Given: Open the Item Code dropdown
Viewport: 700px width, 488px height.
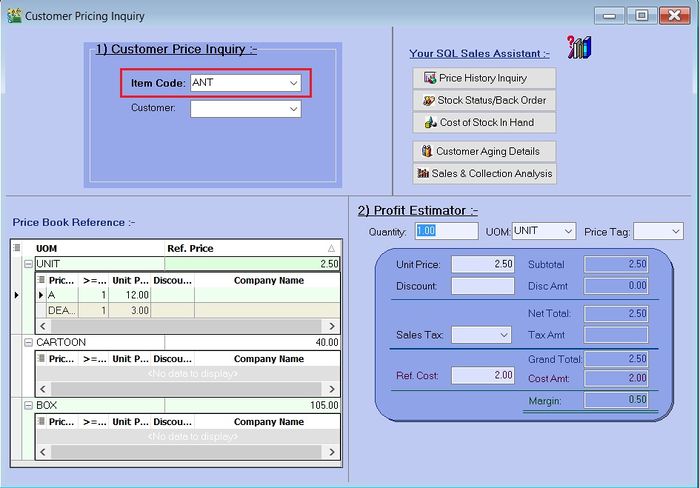Looking at the screenshot, I should [x=294, y=83].
